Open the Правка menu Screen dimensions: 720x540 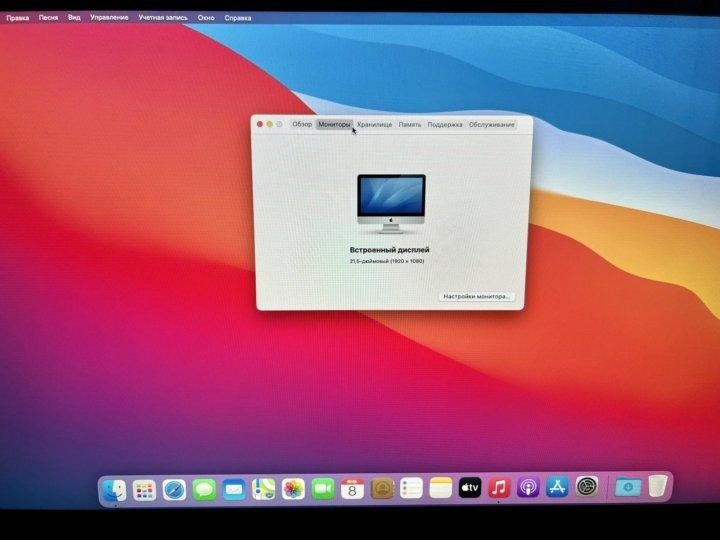[x=17, y=18]
